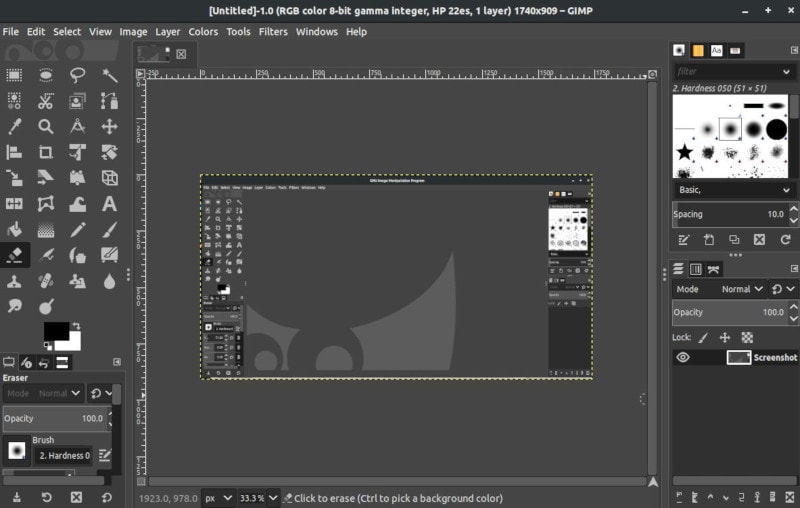Select the Move tool

pyautogui.click(x=109, y=126)
